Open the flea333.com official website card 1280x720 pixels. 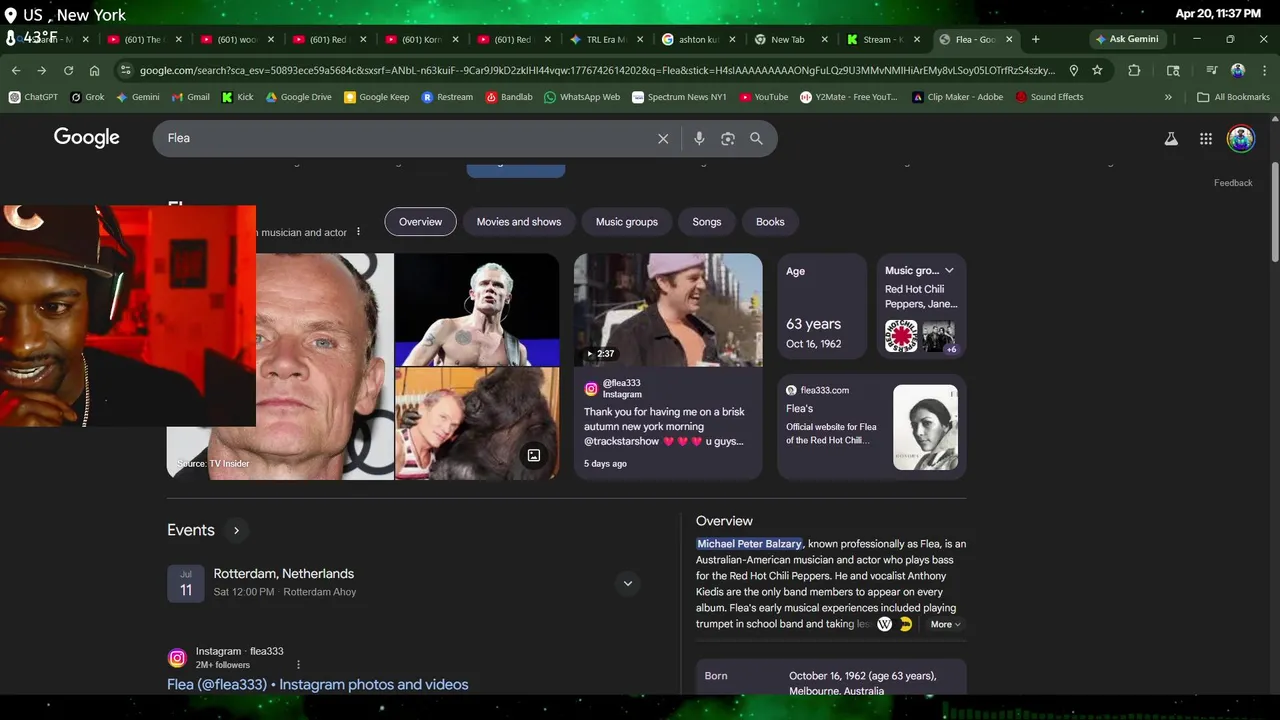(871, 426)
